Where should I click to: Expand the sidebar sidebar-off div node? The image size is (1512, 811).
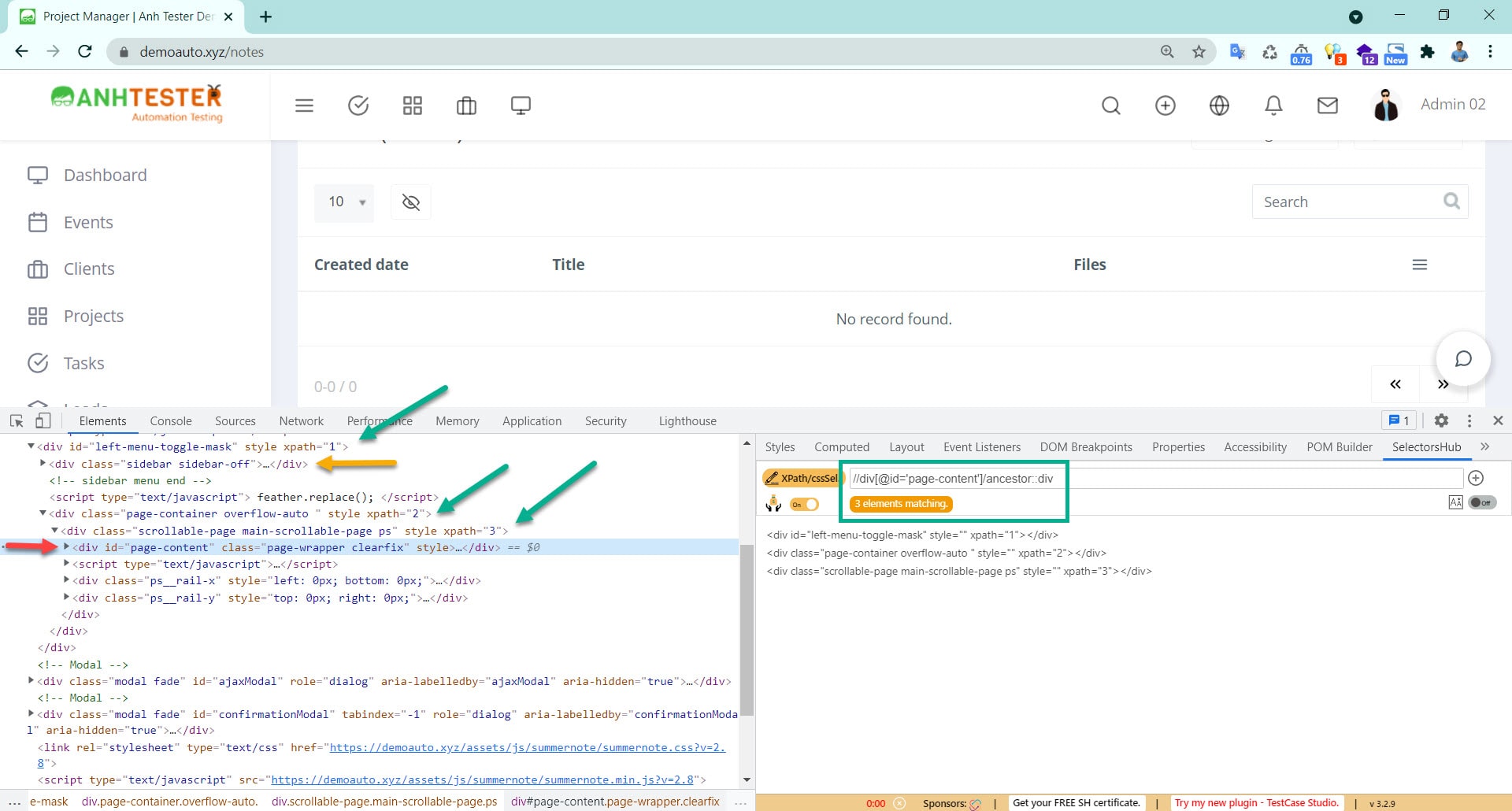(43, 464)
